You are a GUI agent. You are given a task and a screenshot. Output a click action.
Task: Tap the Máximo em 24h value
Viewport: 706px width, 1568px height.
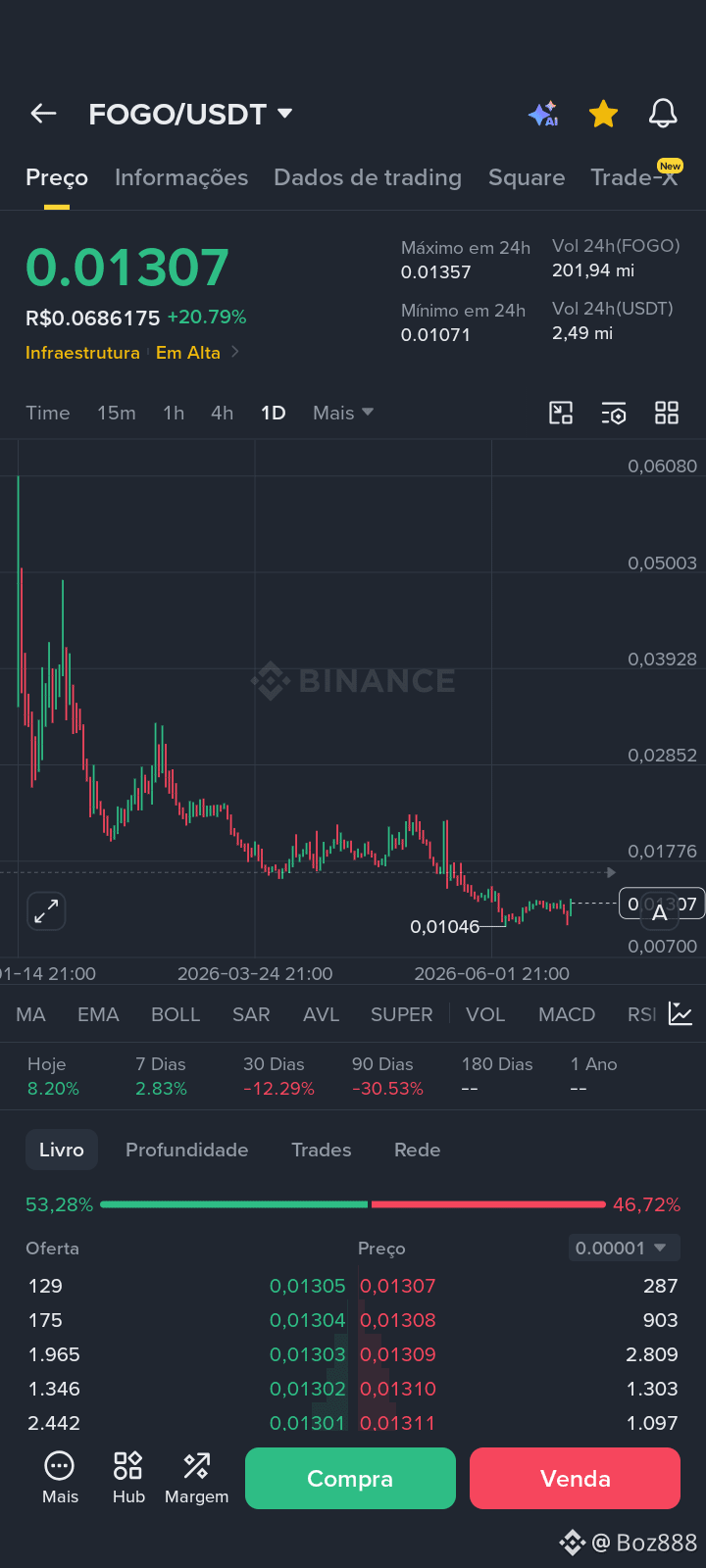[x=436, y=272]
